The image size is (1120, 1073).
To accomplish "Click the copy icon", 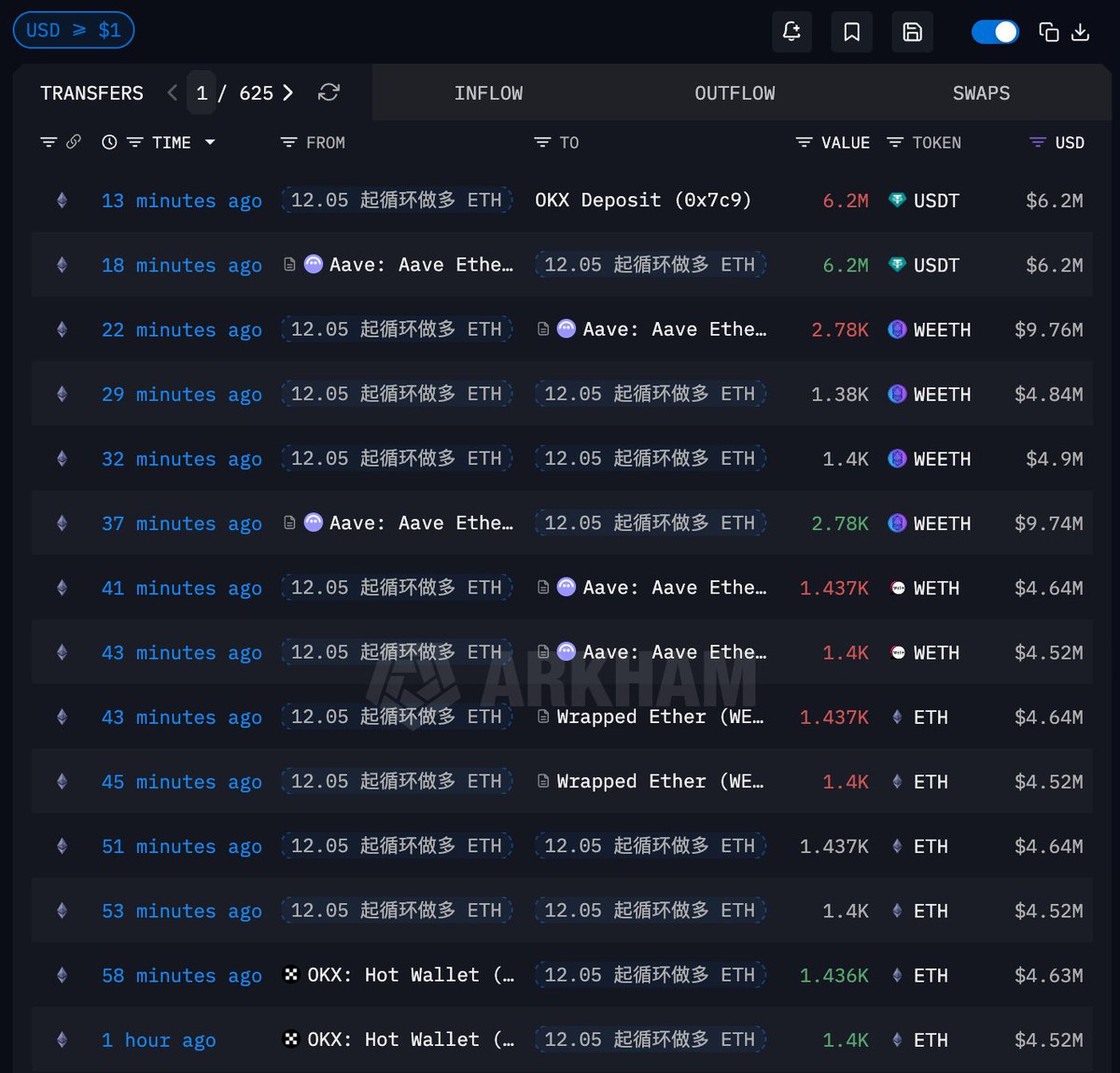I will click(1048, 32).
